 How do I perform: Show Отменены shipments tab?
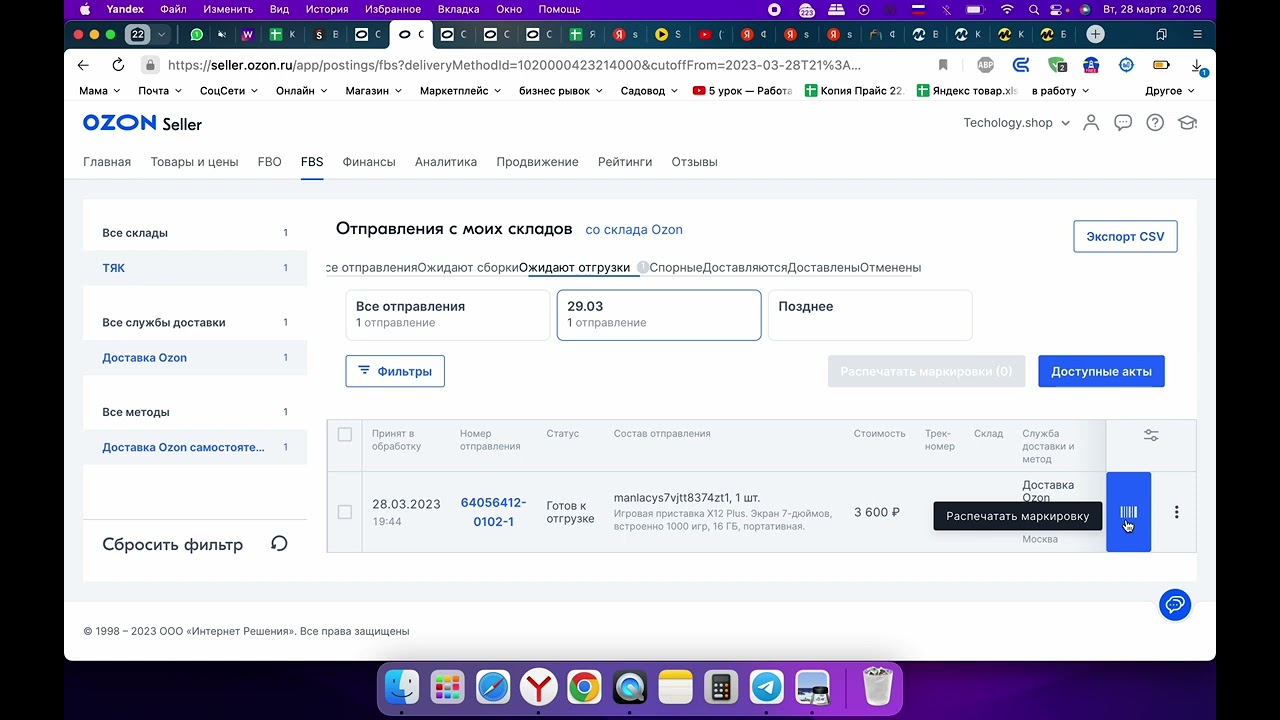coord(890,267)
